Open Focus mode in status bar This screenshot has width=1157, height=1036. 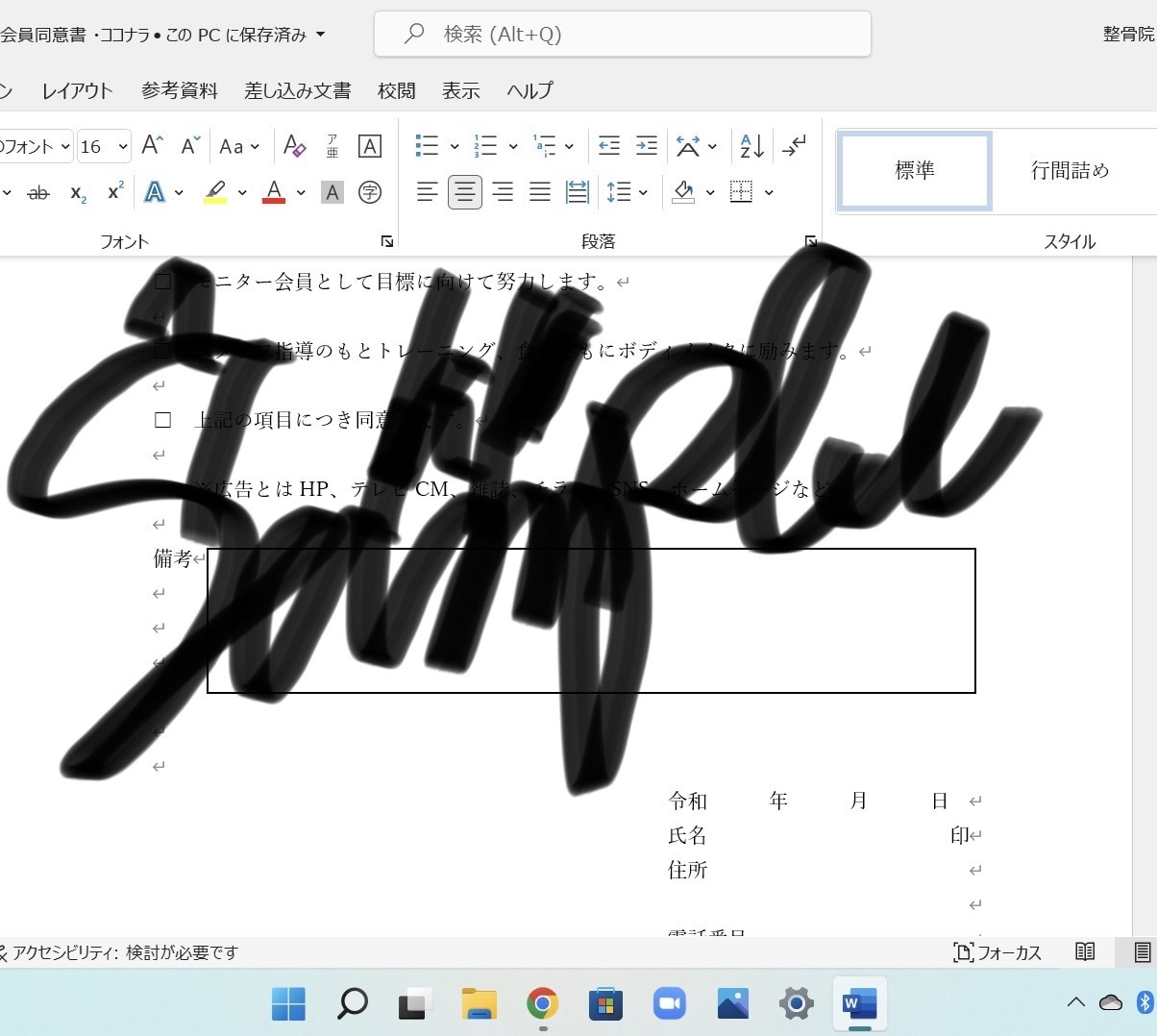point(997,952)
